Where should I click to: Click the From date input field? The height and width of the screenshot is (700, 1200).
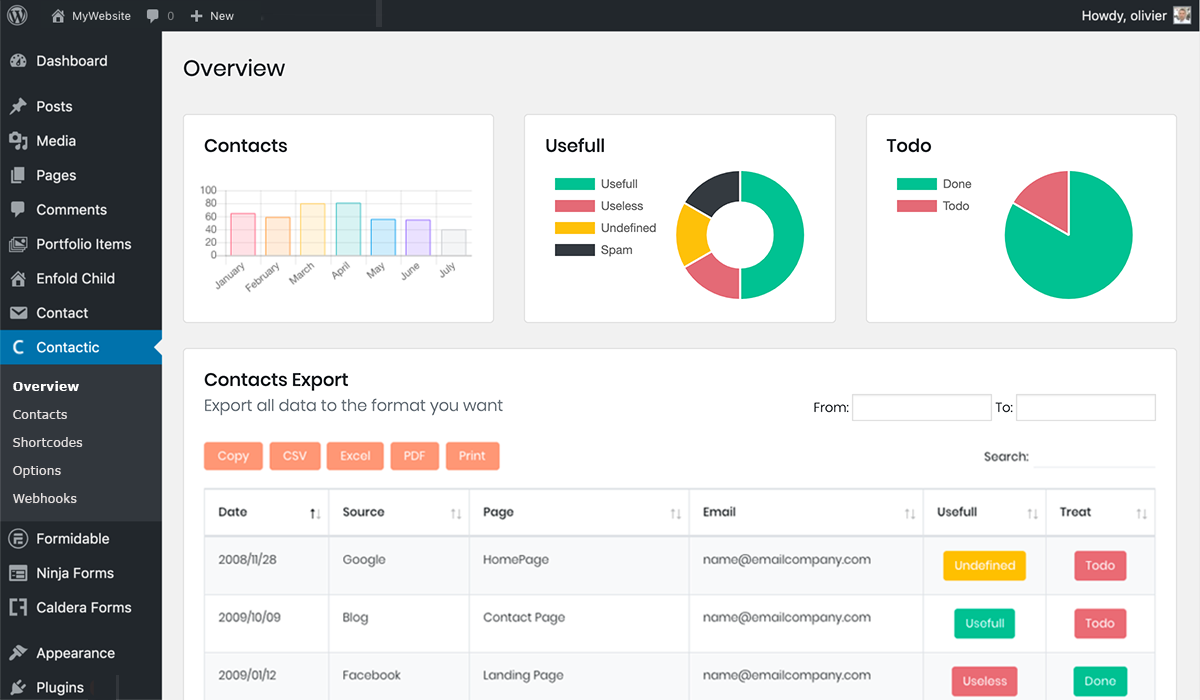(921, 407)
